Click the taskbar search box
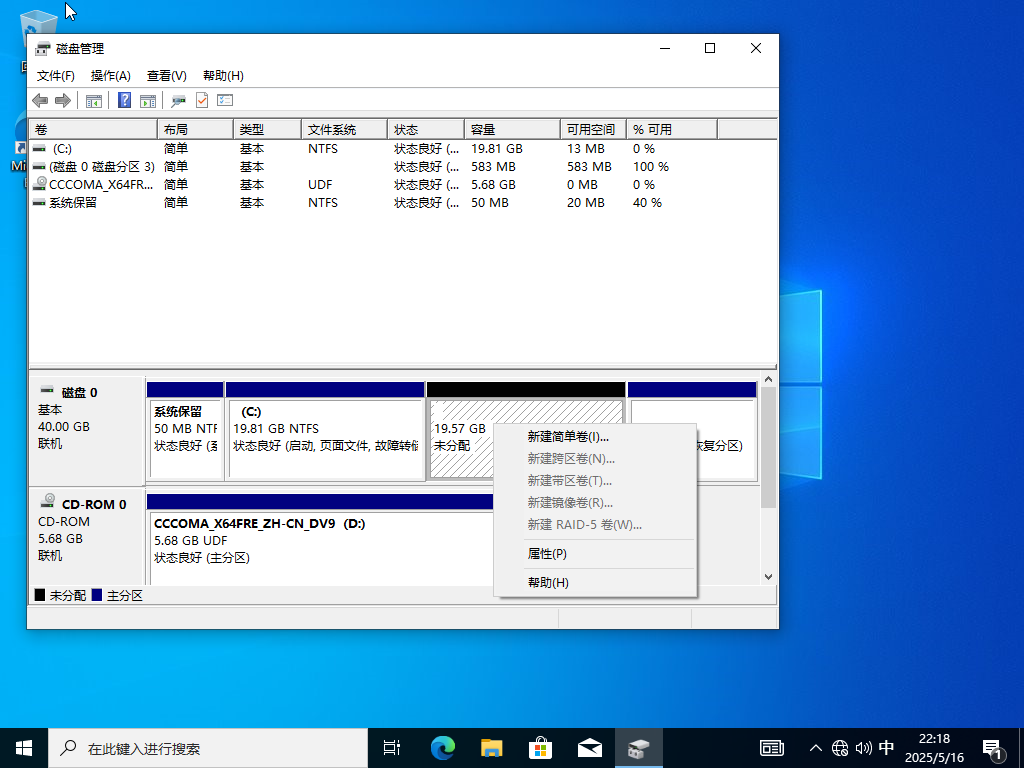This screenshot has height=768, width=1024. point(208,748)
